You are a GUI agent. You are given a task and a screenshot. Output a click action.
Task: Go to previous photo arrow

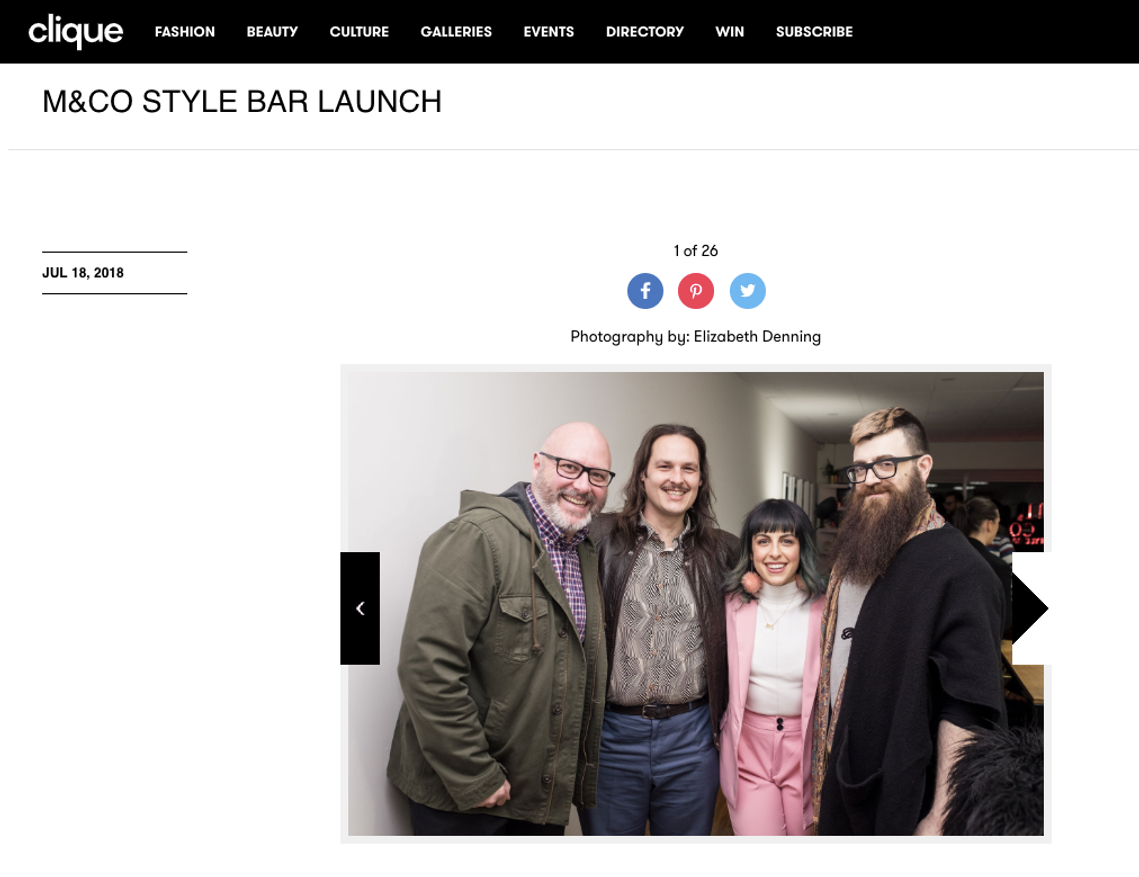(x=360, y=608)
